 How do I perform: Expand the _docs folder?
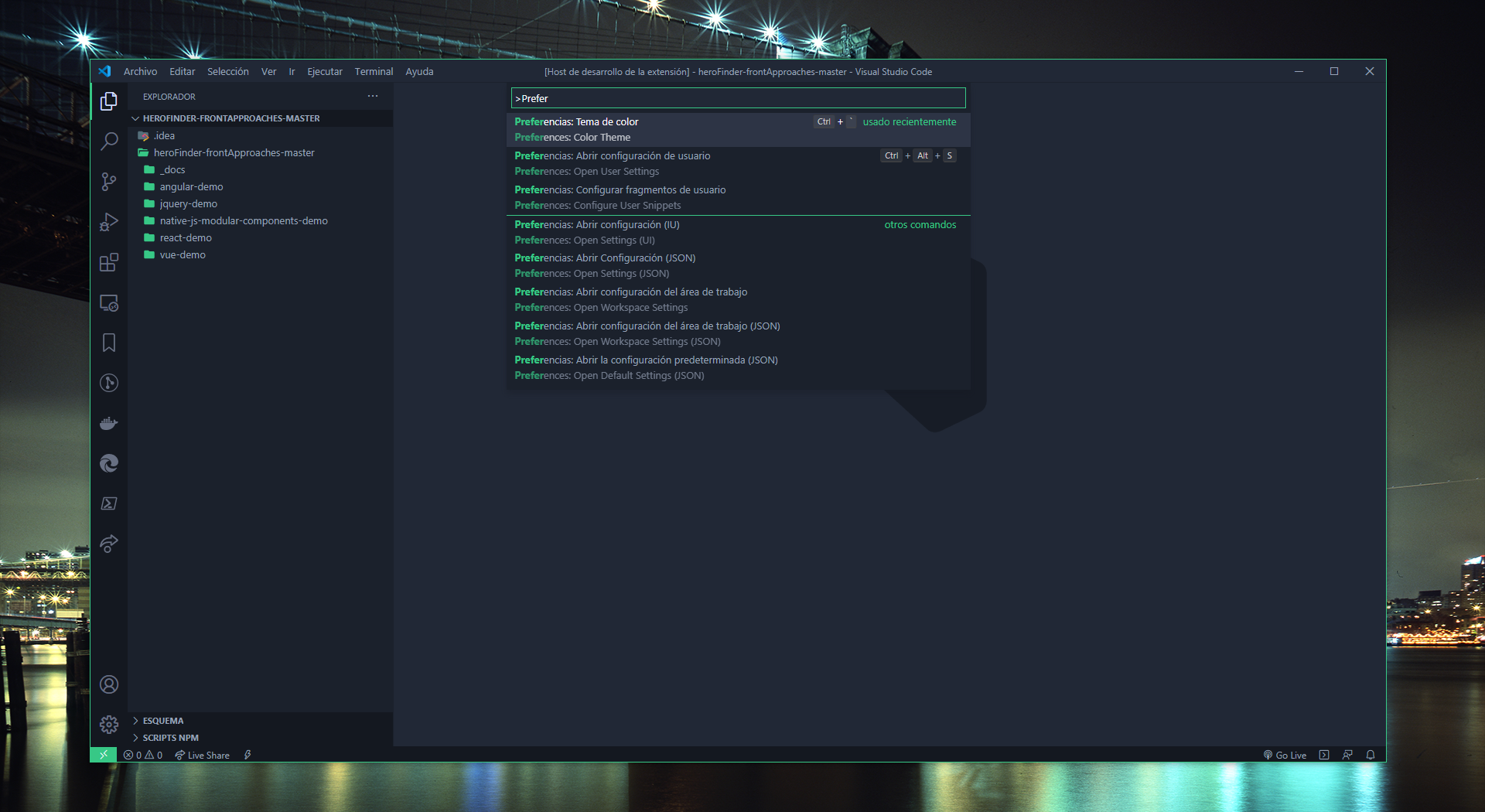(x=261, y=169)
